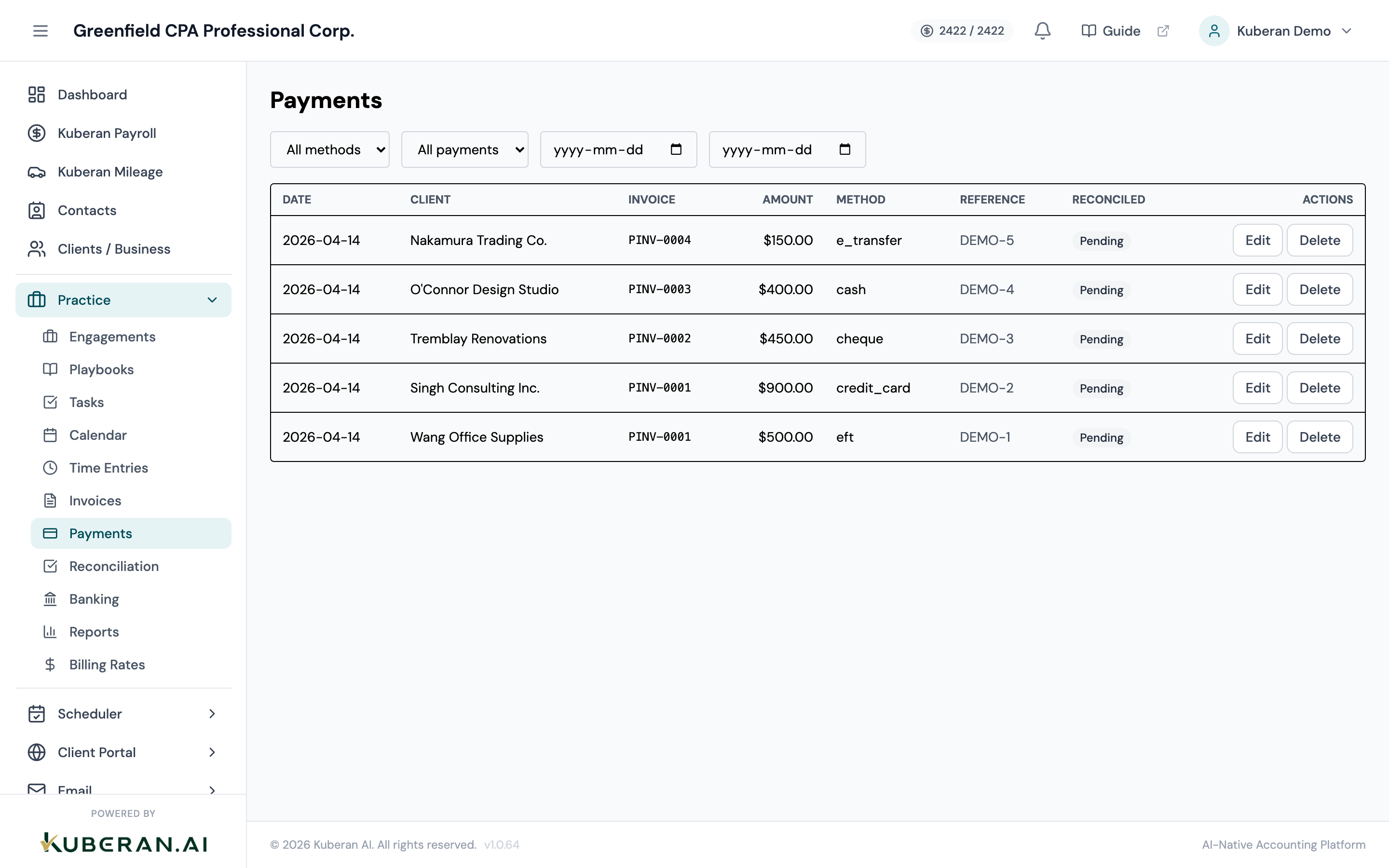Click the $500.00 amount
The height and width of the screenshot is (868, 1389).
[x=785, y=437]
